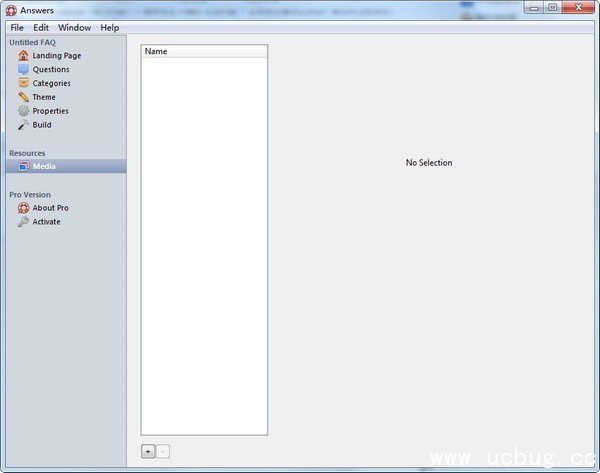Open the Edit menu
This screenshot has height=473, width=600.
point(41,28)
